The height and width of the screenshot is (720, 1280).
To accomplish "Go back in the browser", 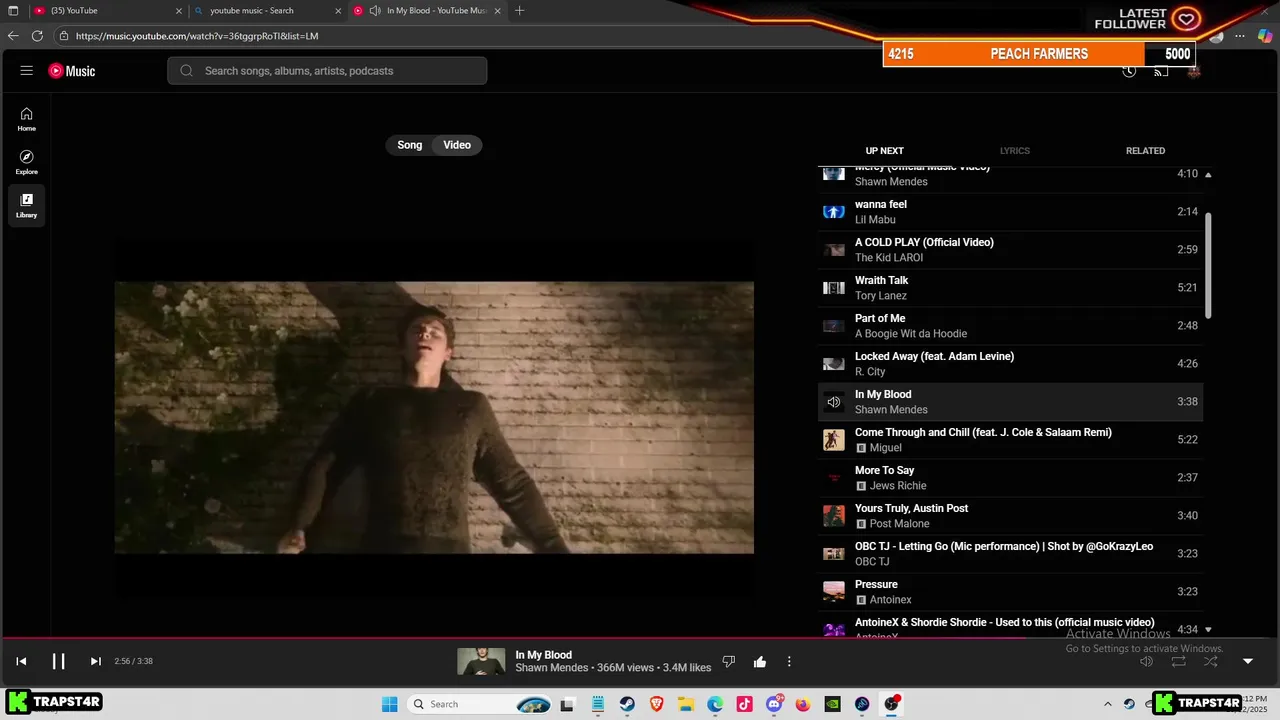I will 13,36.
